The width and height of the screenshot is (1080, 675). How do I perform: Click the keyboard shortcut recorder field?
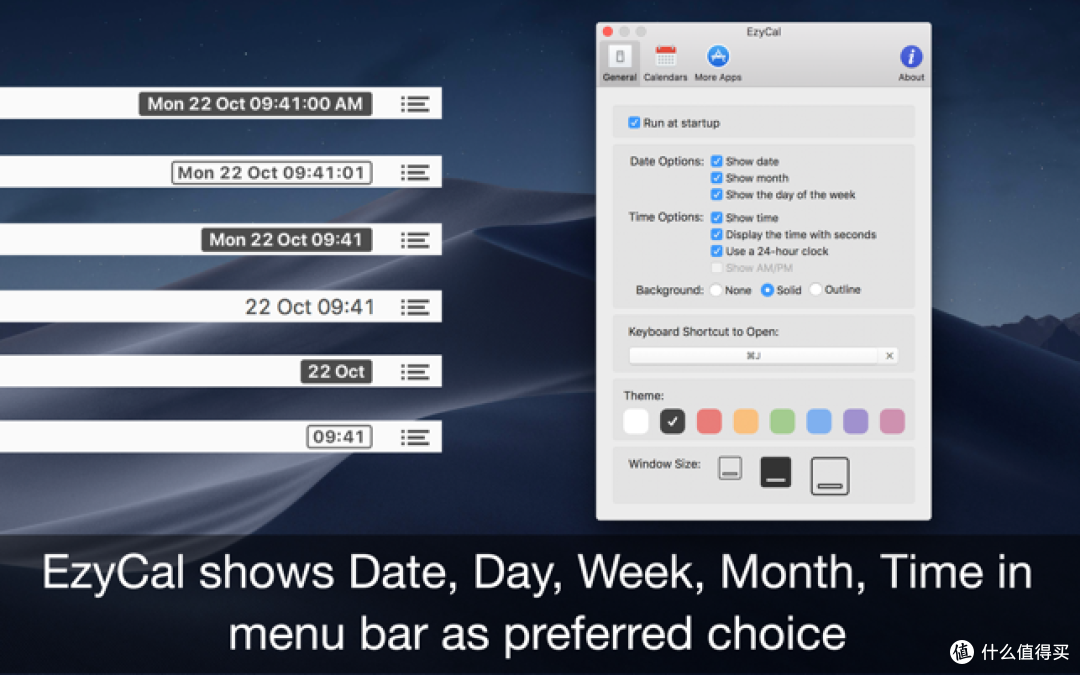click(753, 355)
